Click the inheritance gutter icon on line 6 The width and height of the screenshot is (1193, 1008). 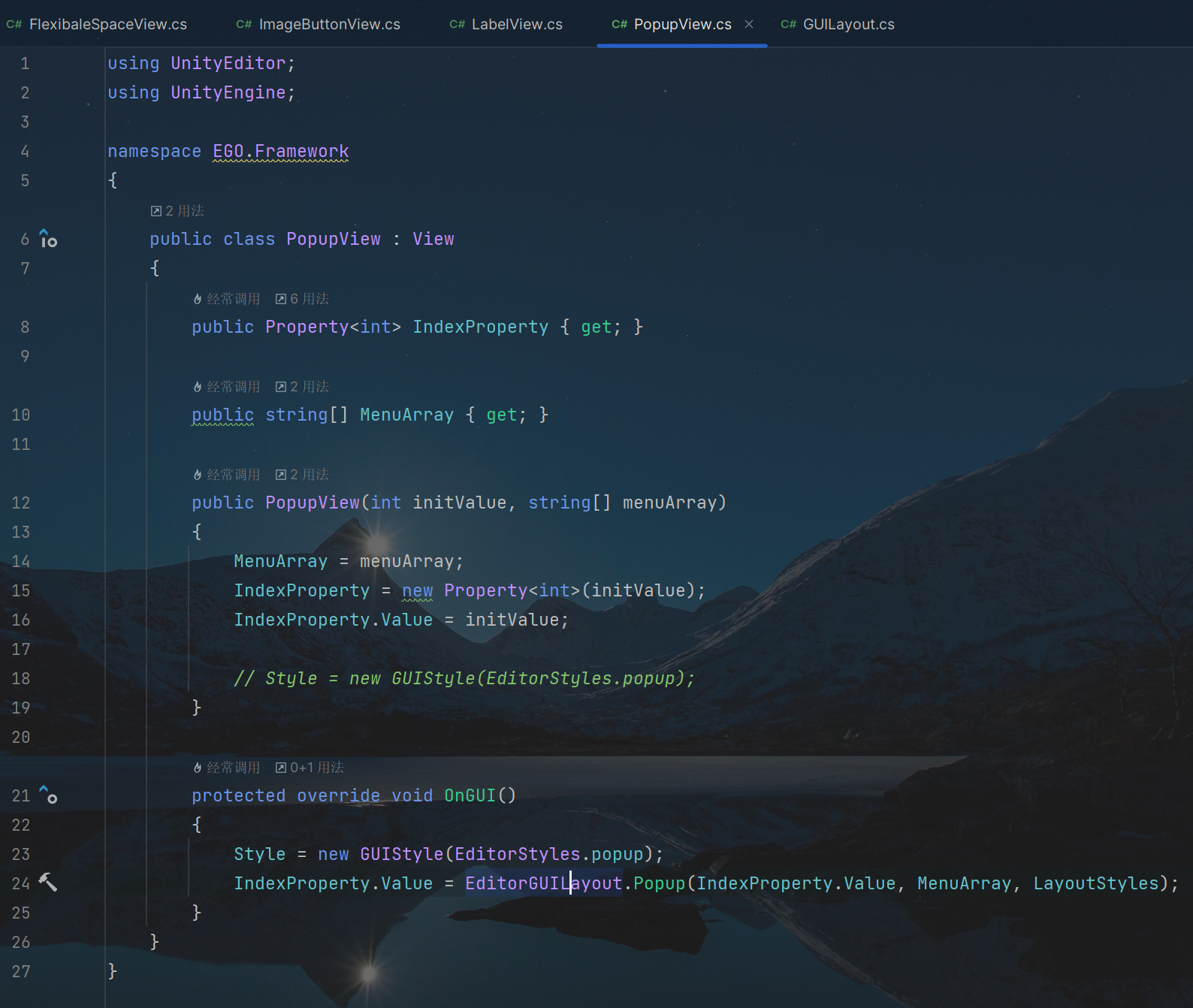(x=48, y=239)
